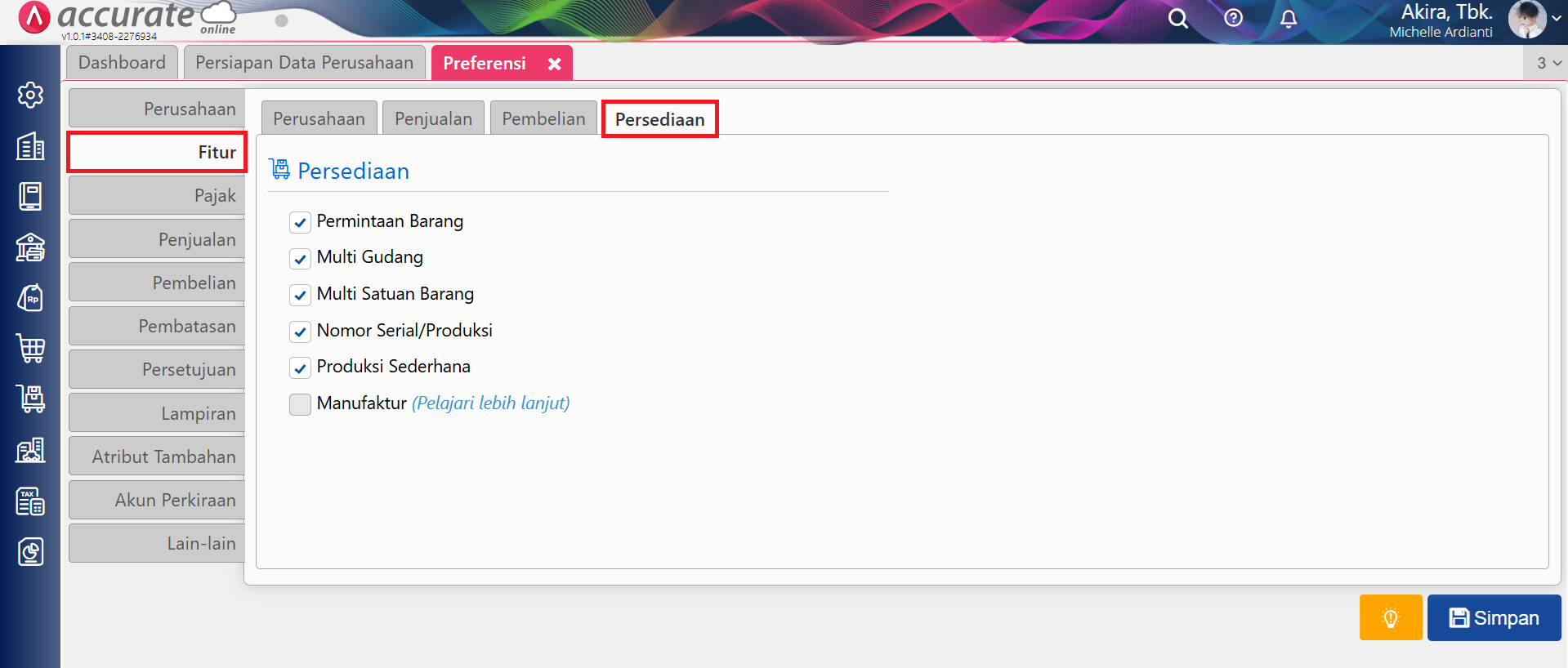
Task: Open the general ledger book icon
Action: 30,197
